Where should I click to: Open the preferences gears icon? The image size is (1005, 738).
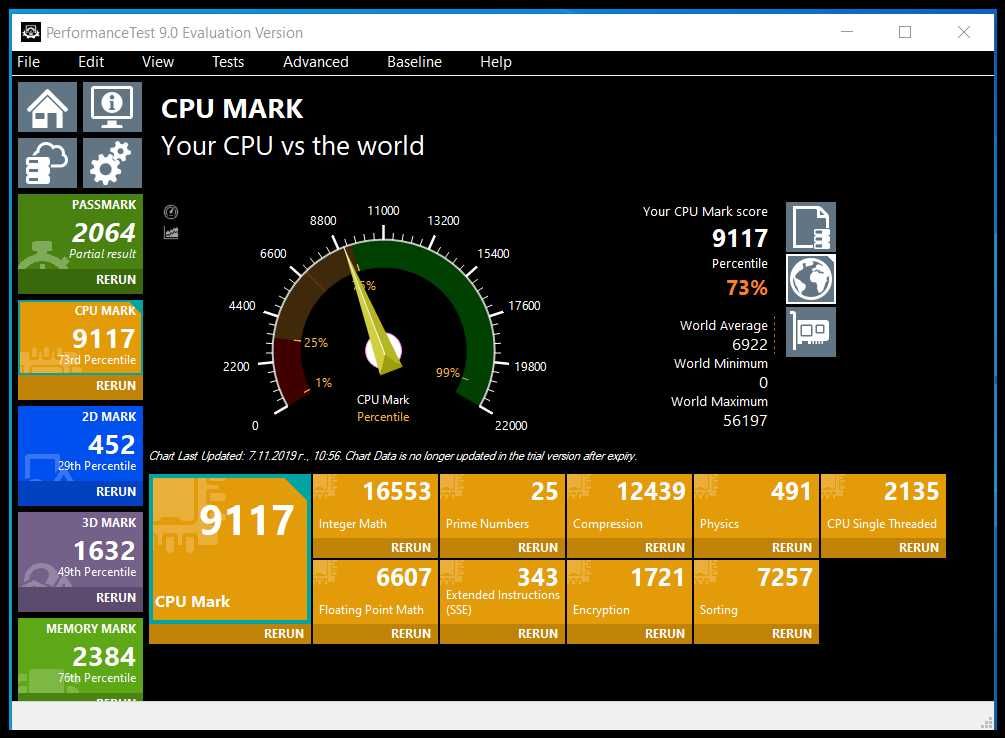coord(112,163)
